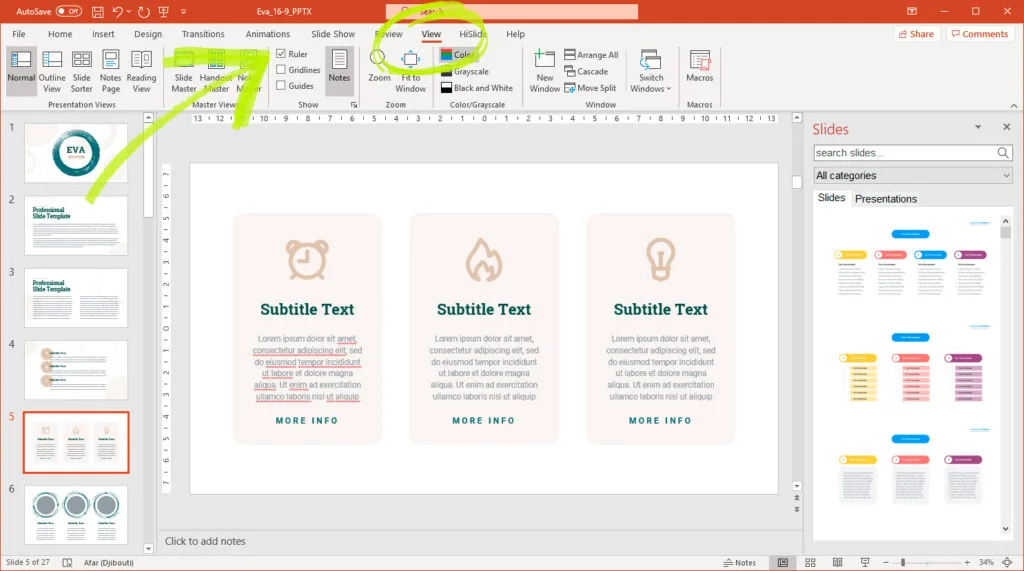Close the Slides pane

(x=1006, y=127)
